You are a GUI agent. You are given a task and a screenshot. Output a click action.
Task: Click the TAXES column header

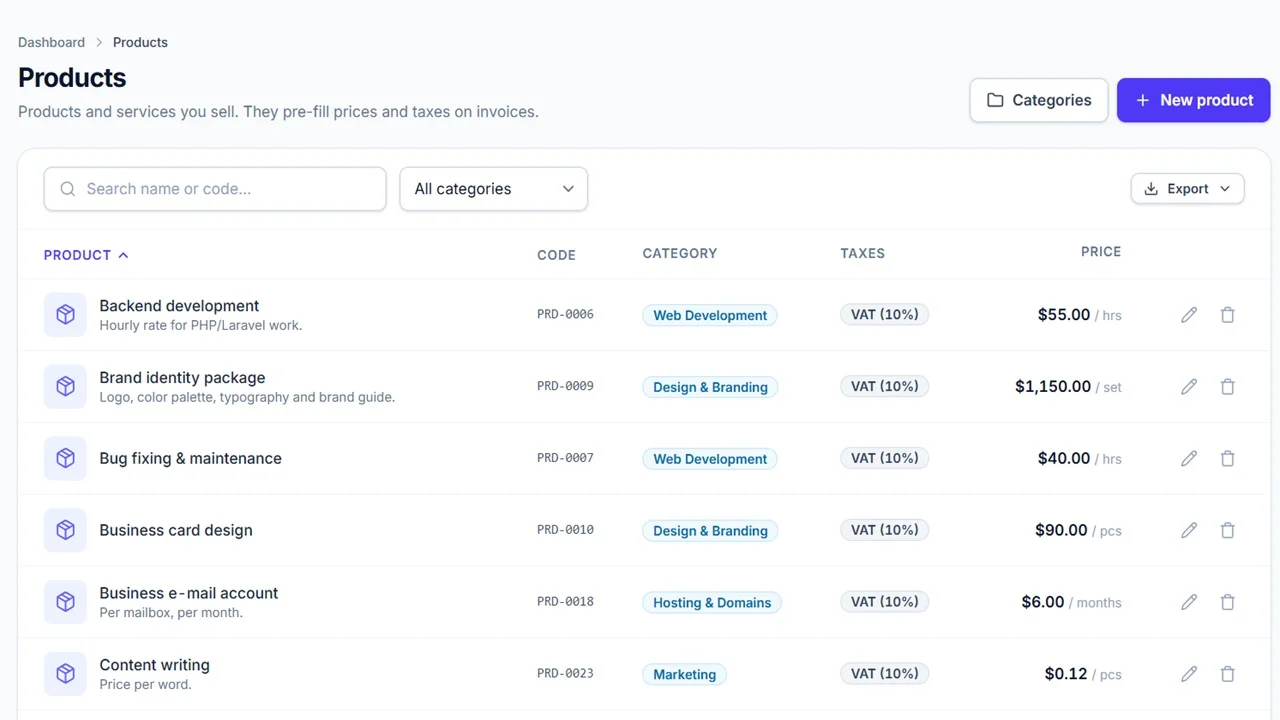(x=863, y=253)
